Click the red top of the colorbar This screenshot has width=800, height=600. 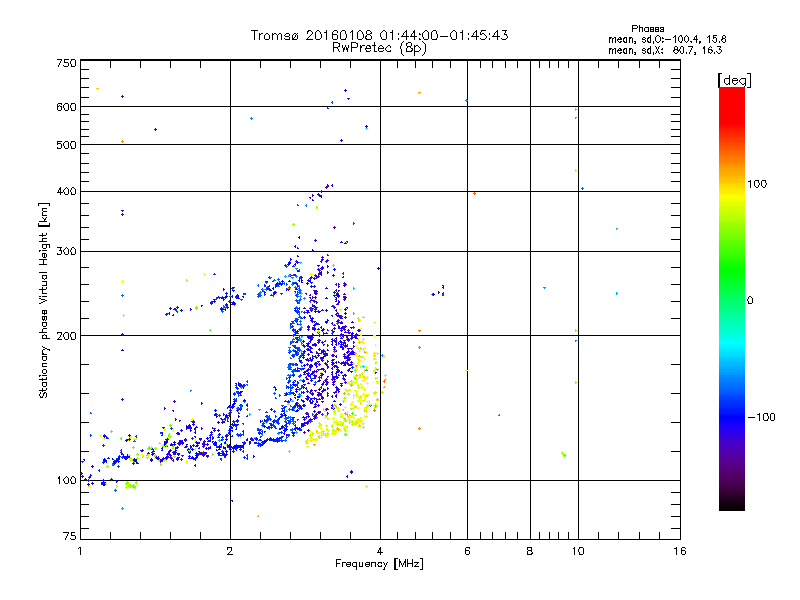click(732, 105)
